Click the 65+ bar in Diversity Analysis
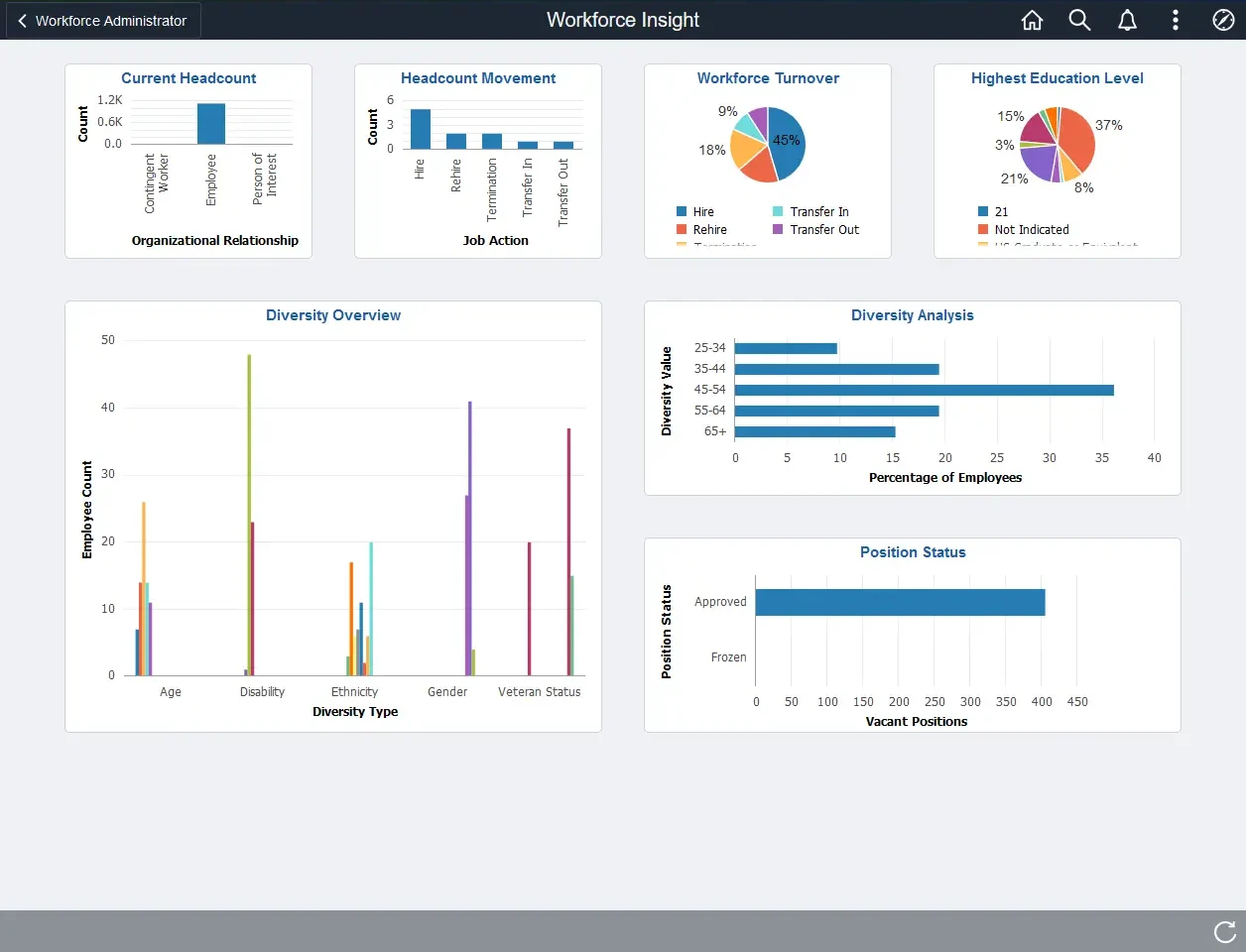The height and width of the screenshot is (952, 1246). coord(815,431)
